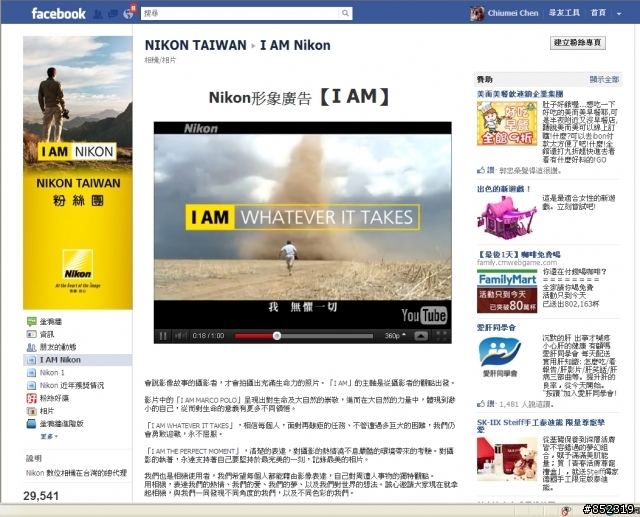Open the SK-II Steiff bear ad title

(541, 426)
